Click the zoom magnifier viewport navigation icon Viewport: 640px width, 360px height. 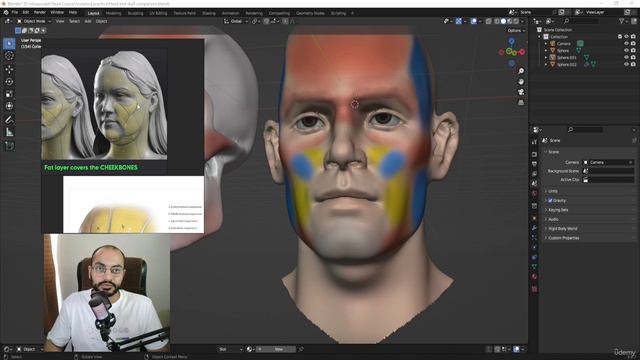pos(521,71)
